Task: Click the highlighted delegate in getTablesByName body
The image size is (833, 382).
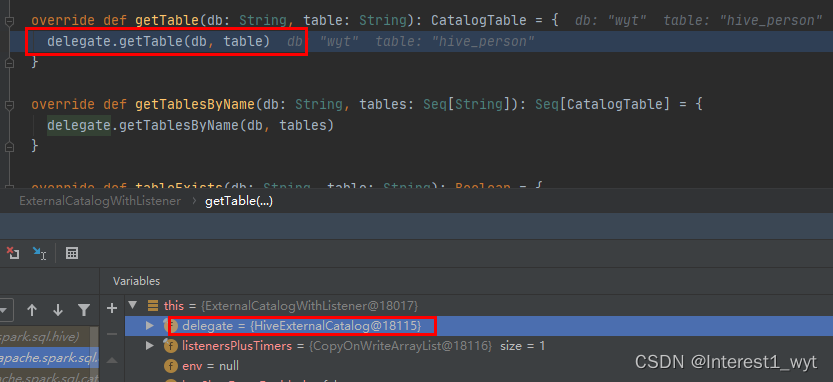Action: [x=79, y=125]
